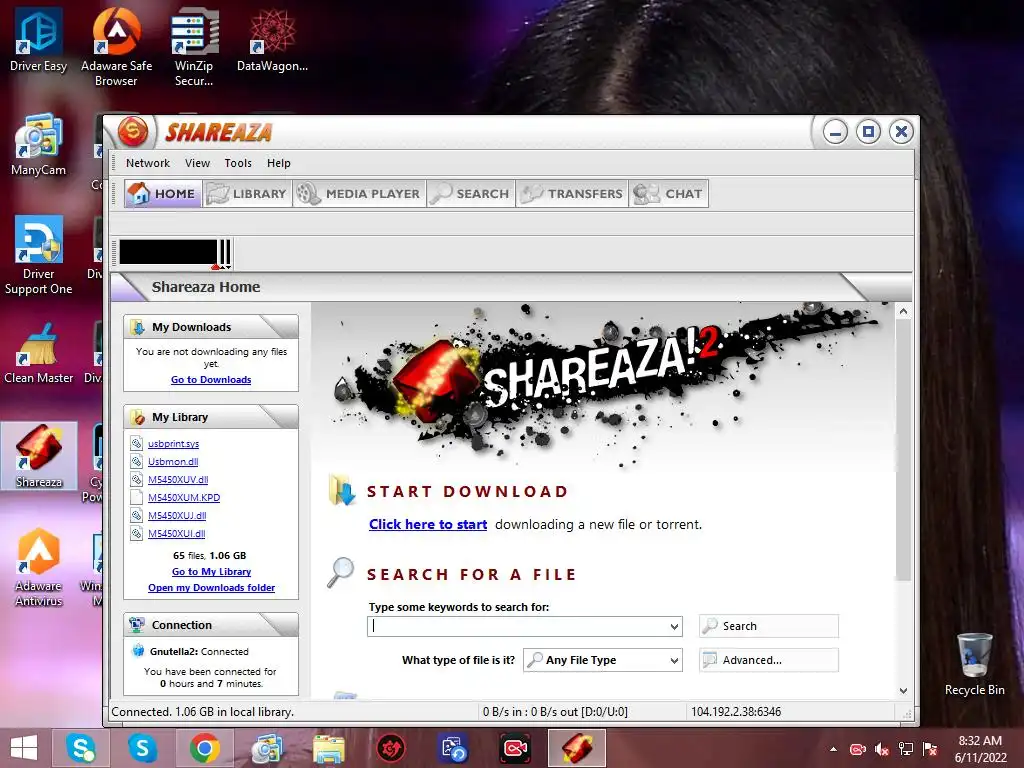Switch to Shareaza in the taskbar

[x=577, y=748]
